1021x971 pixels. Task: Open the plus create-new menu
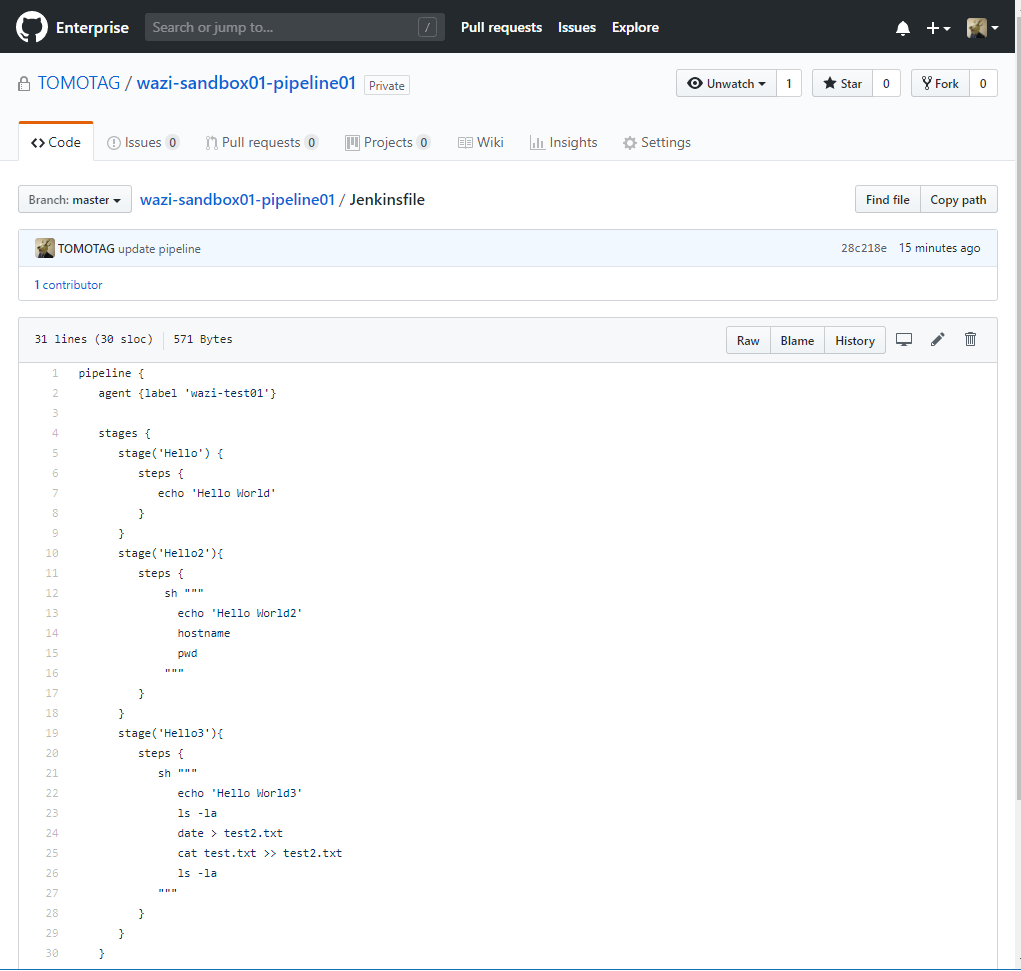[938, 28]
